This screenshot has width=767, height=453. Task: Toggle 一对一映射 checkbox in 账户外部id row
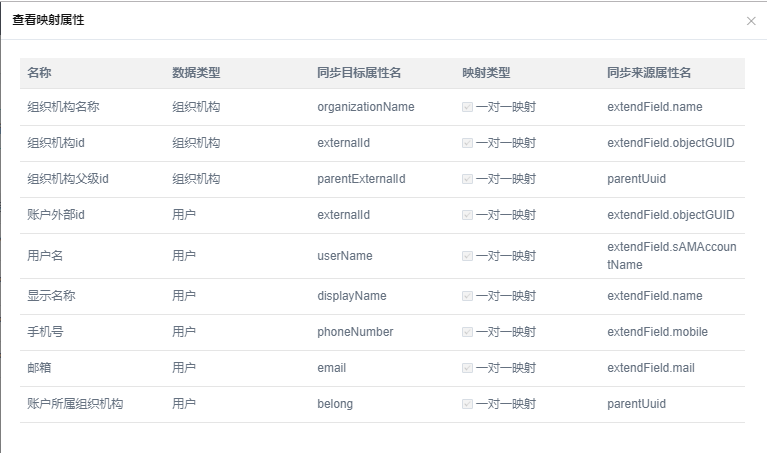(x=468, y=215)
